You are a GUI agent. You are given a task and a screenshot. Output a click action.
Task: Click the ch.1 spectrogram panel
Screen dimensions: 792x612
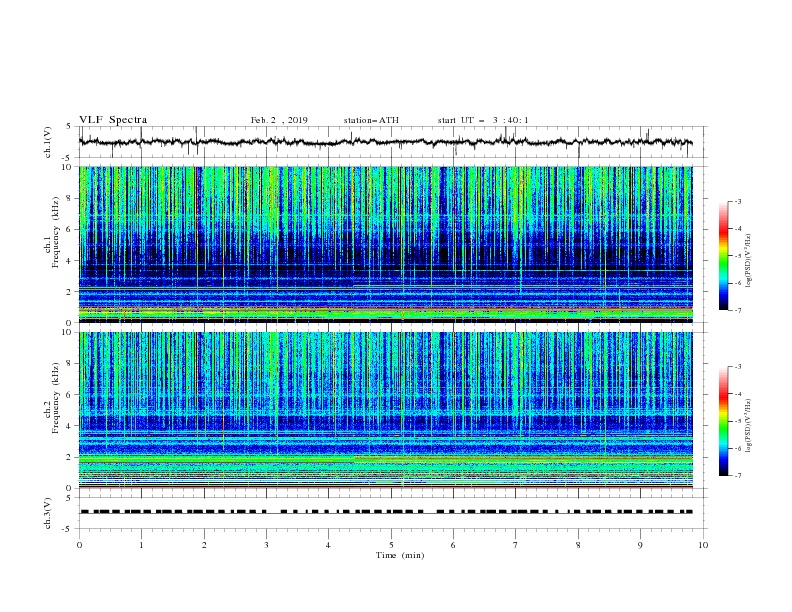coord(385,244)
